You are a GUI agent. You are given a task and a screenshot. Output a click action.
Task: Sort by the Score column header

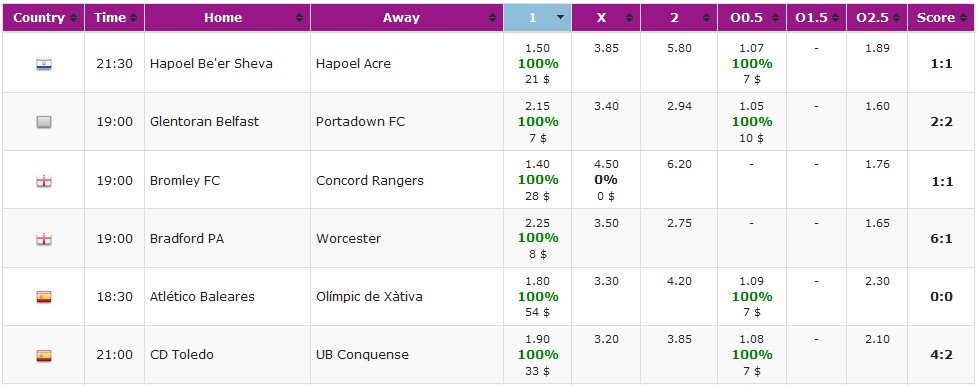pyautogui.click(x=941, y=17)
